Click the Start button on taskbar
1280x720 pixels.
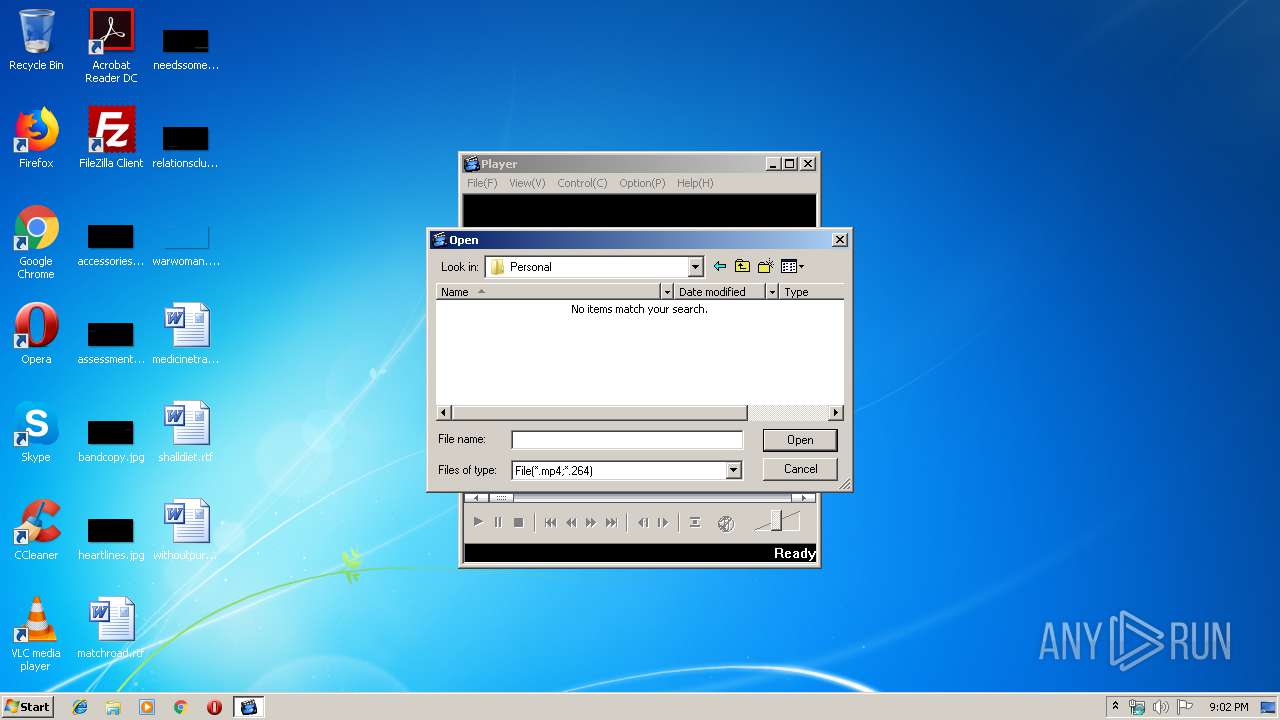coord(27,706)
